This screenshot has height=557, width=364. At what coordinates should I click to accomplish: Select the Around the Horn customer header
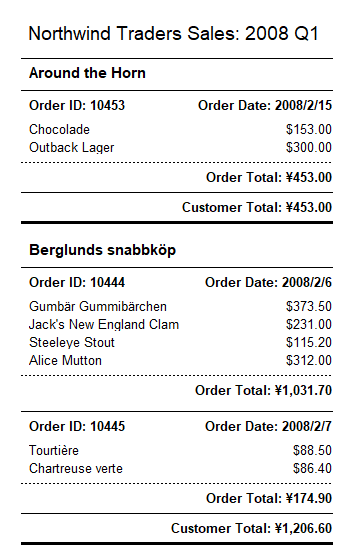tap(87, 73)
